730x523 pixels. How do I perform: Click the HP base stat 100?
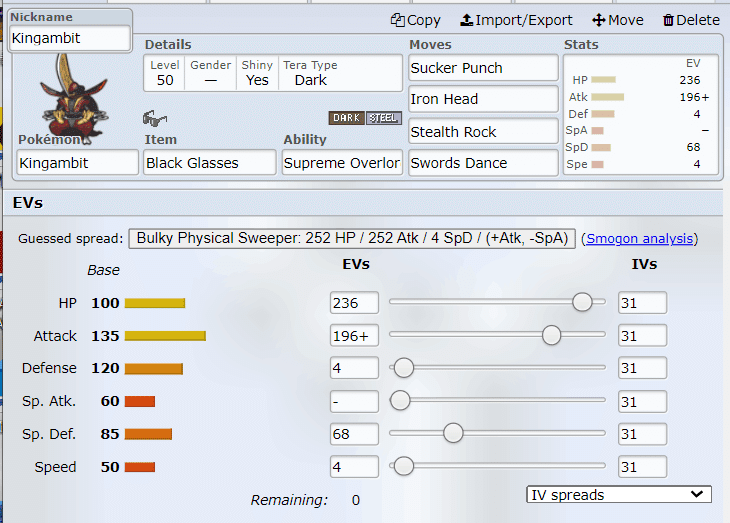105,303
